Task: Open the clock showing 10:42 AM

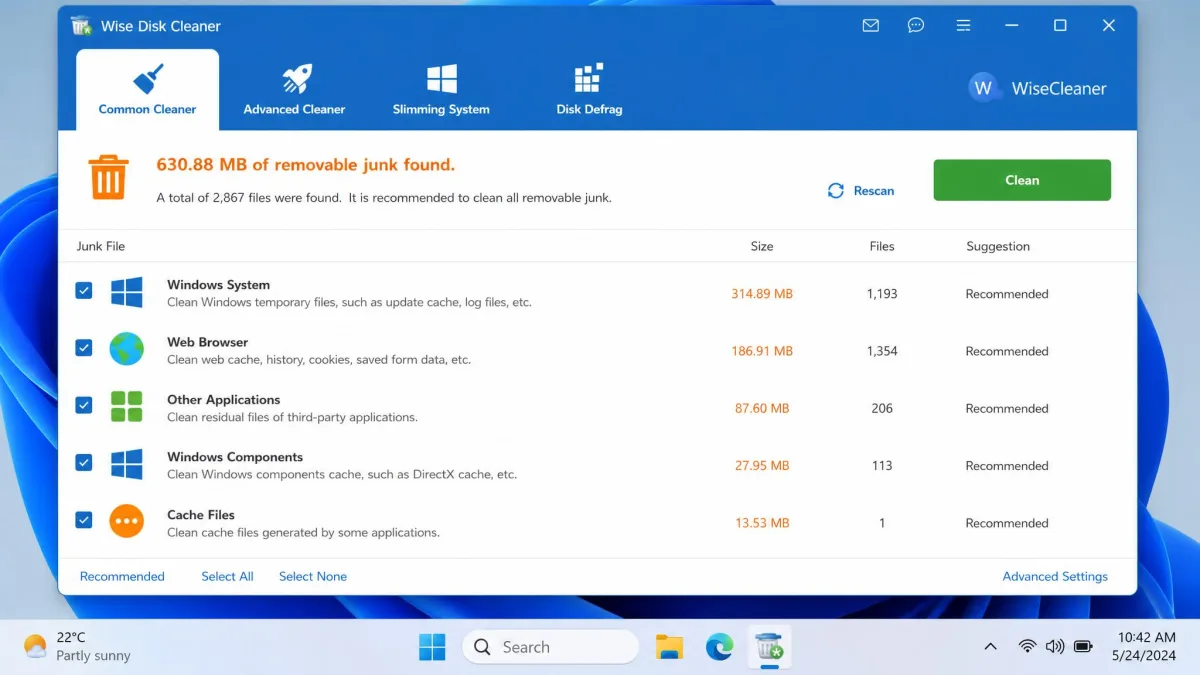Action: [1145, 647]
